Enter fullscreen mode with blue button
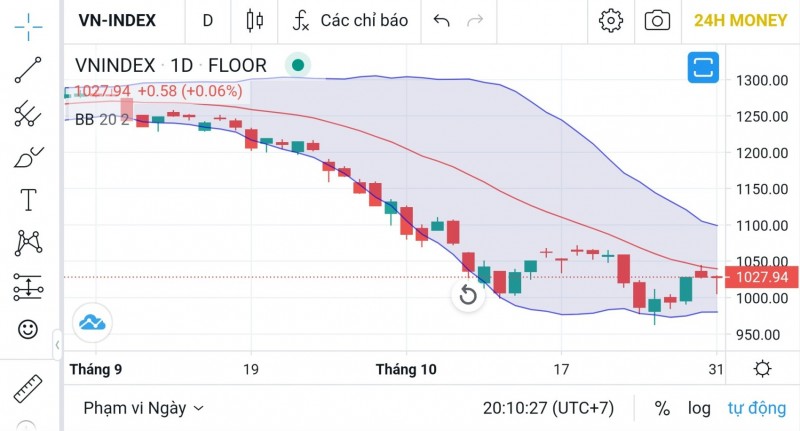The image size is (800, 431). click(704, 68)
